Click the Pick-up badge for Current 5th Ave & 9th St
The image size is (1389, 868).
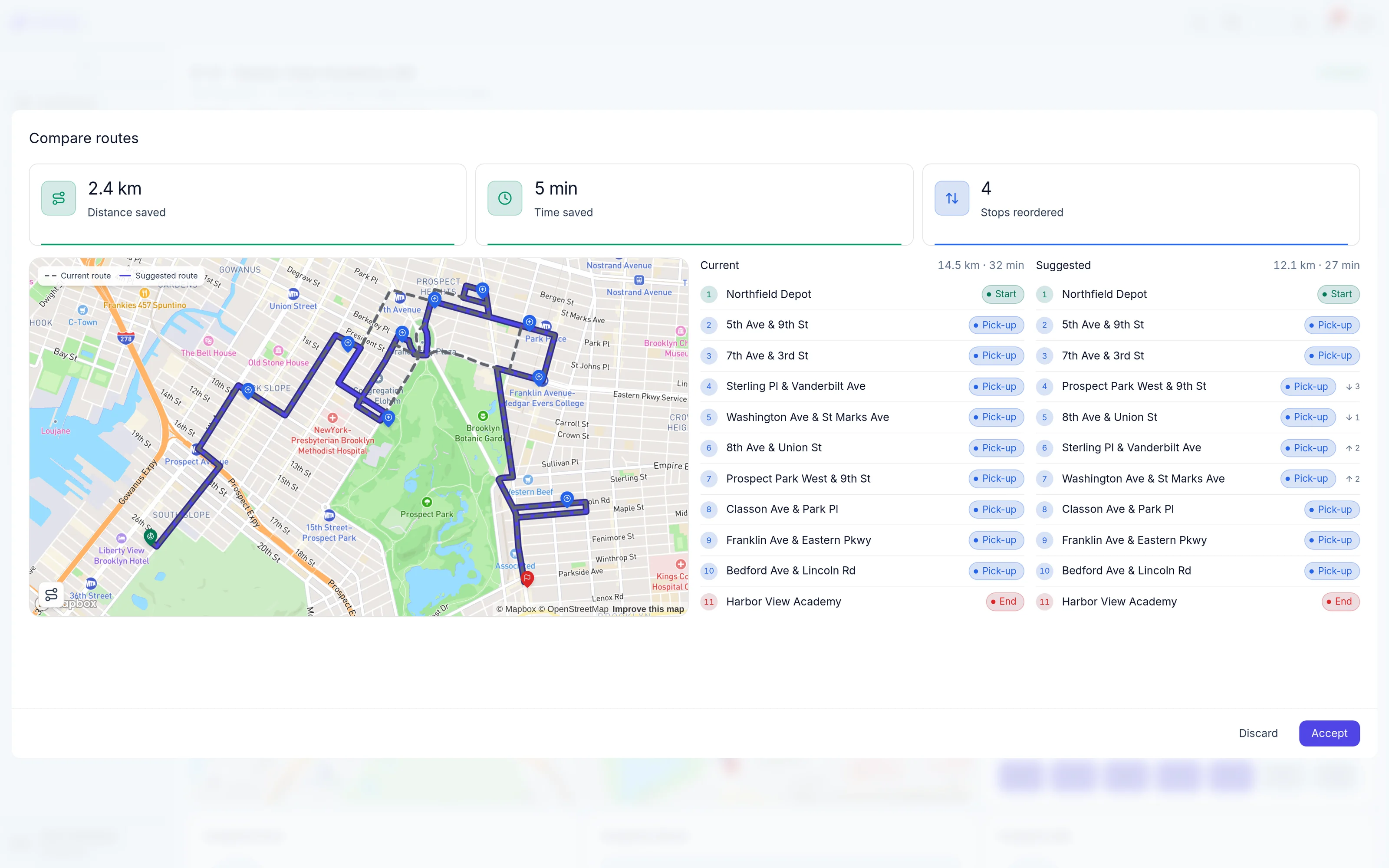(x=996, y=325)
